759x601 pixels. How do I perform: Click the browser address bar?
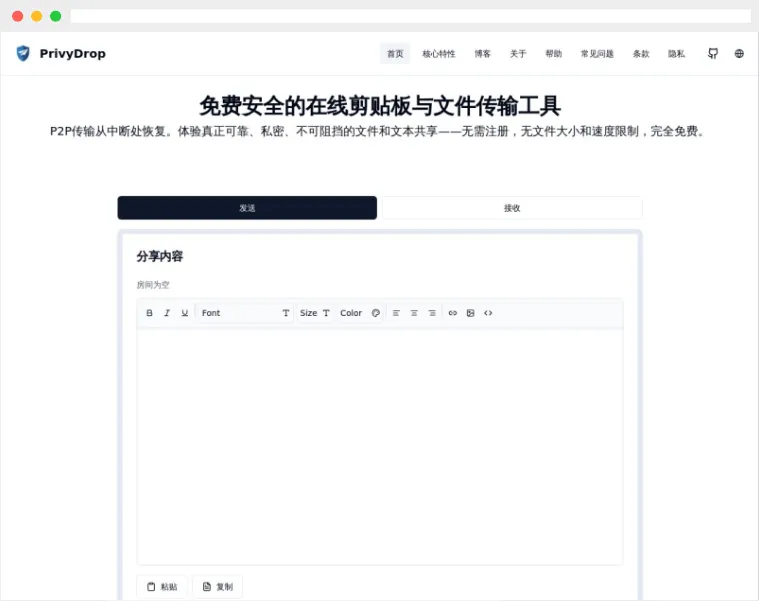click(x=410, y=16)
